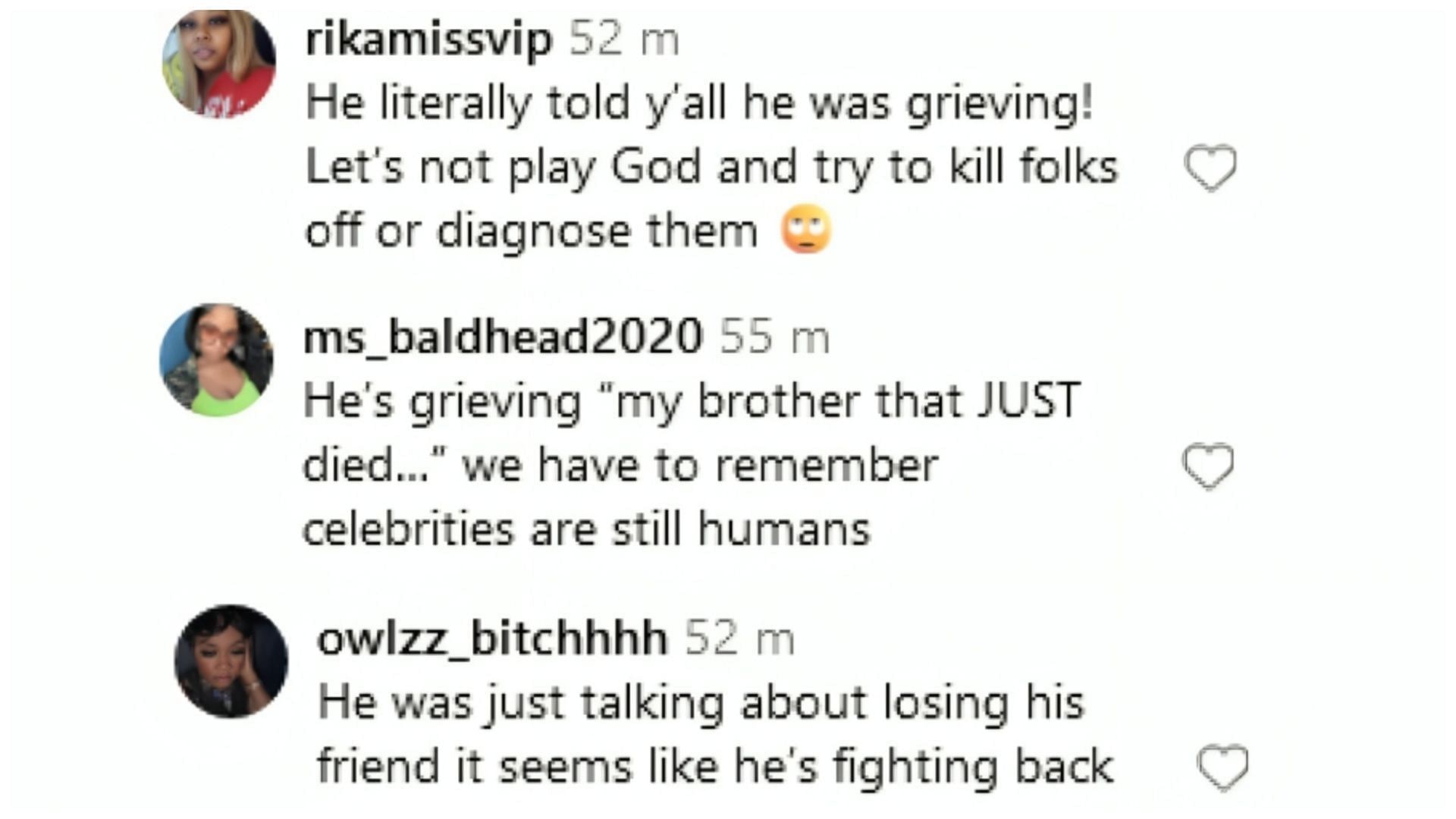Image resolution: width=1456 pixels, height=819 pixels.
Task: Click the 55 m timestamp beside ms_baldhead2020
Action: [x=774, y=337]
